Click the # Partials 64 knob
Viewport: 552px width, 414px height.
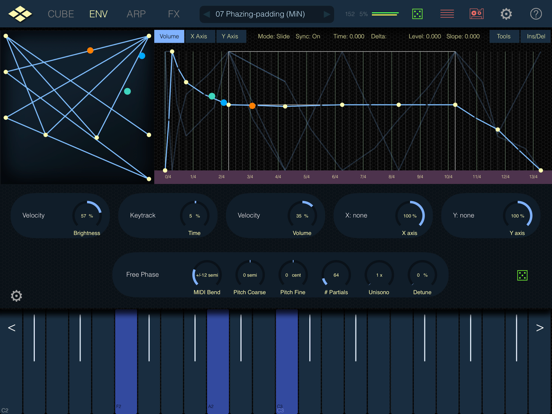click(336, 275)
